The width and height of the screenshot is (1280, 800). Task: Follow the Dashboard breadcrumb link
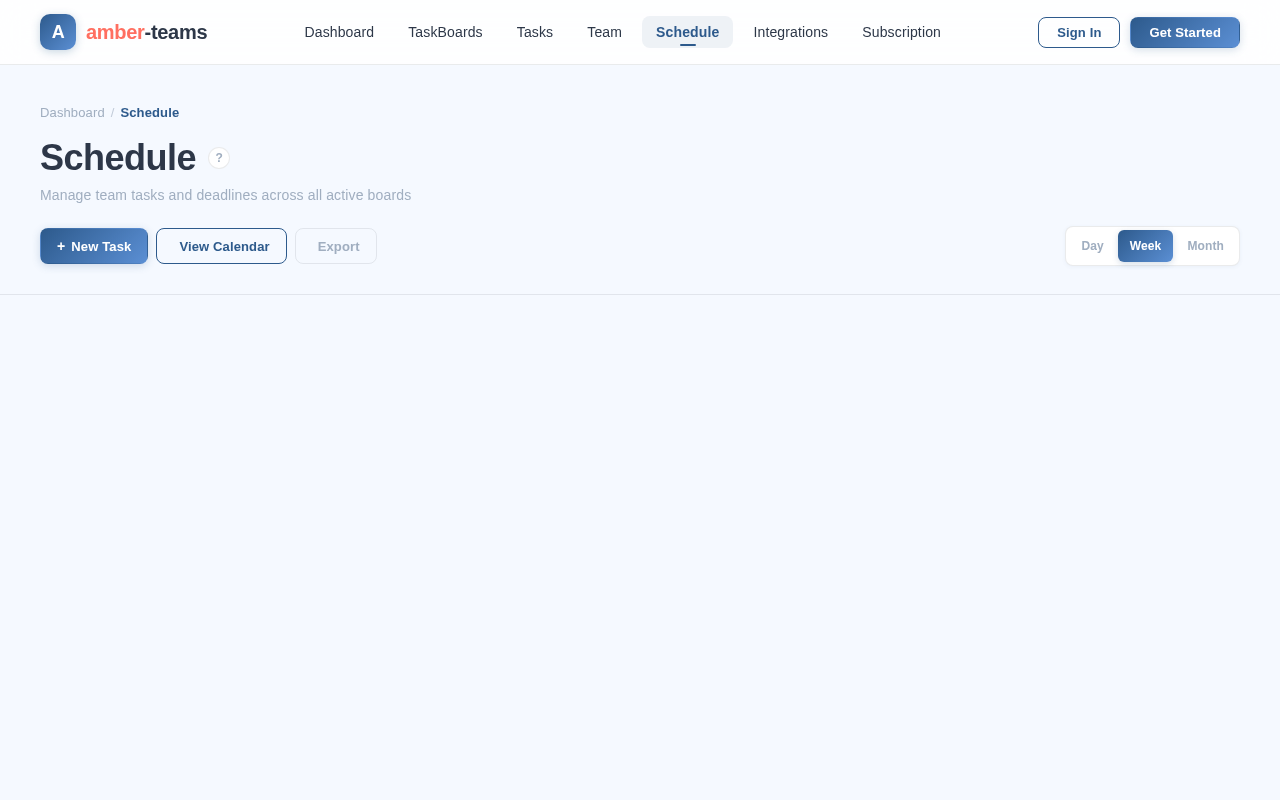click(x=72, y=113)
